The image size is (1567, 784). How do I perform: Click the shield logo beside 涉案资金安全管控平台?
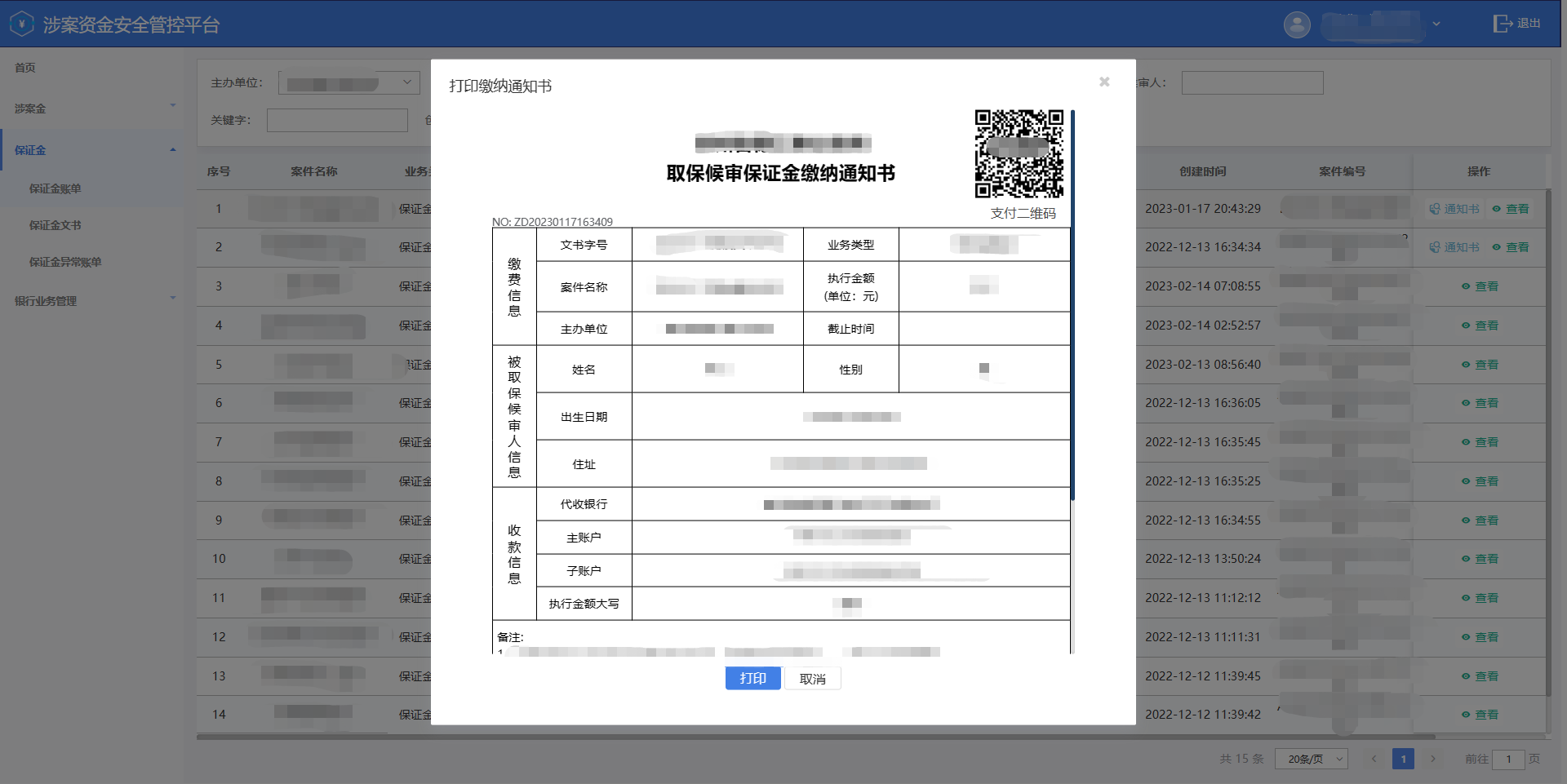[x=22, y=23]
